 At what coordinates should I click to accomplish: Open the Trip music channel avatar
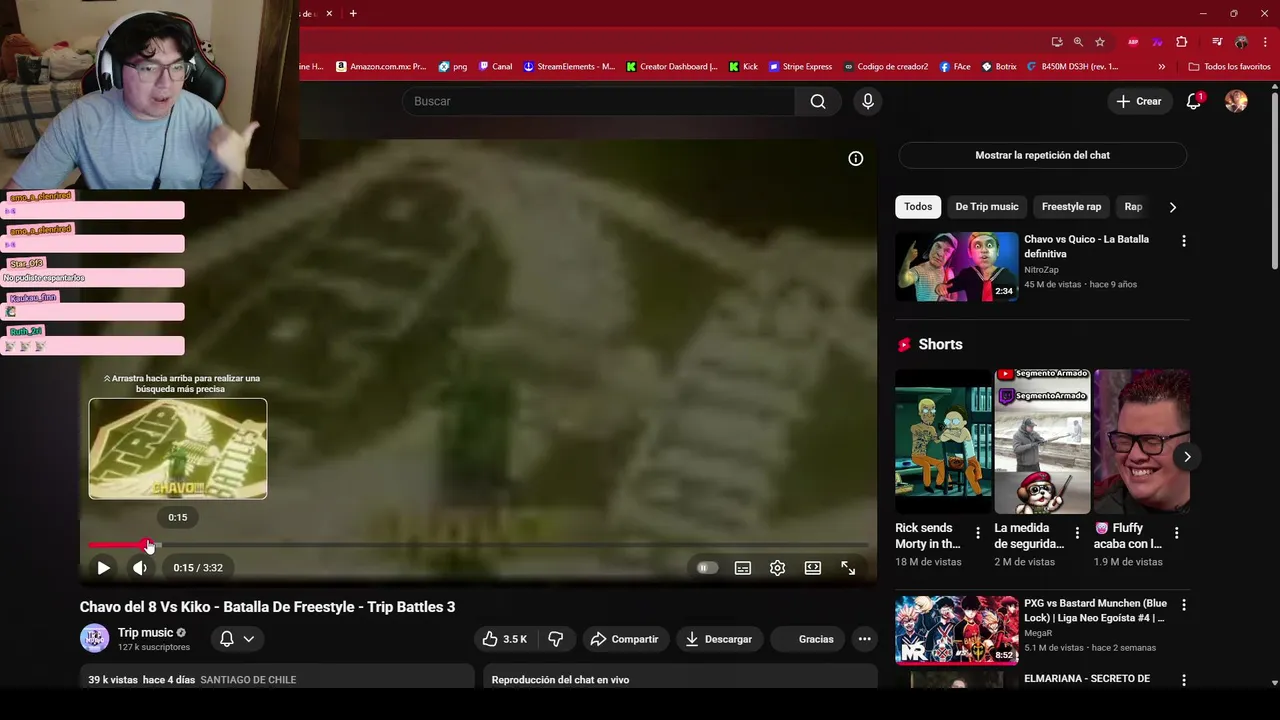pyautogui.click(x=95, y=639)
